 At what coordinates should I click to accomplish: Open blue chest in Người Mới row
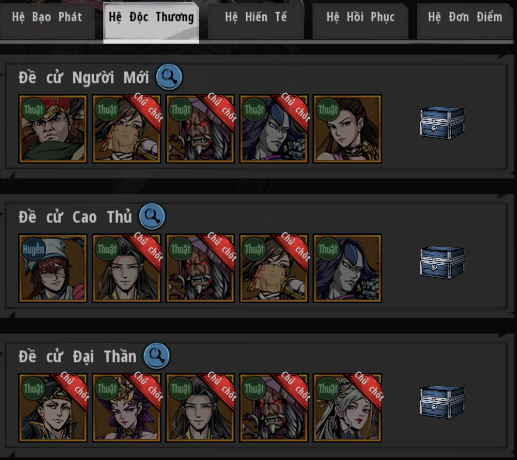(442, 123)
